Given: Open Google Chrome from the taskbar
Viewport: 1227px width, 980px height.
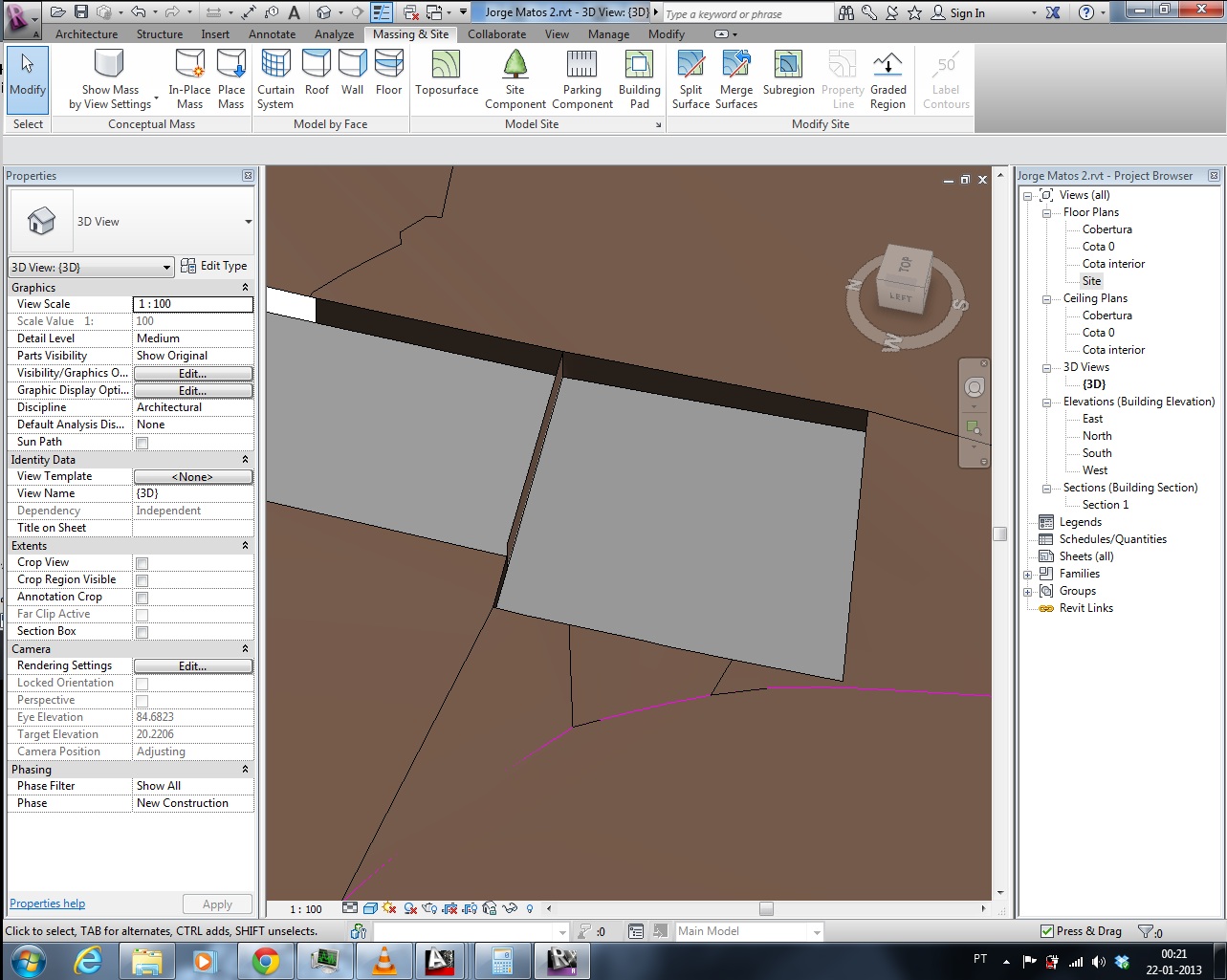Looking at the screenshot, I should (266, 960).
